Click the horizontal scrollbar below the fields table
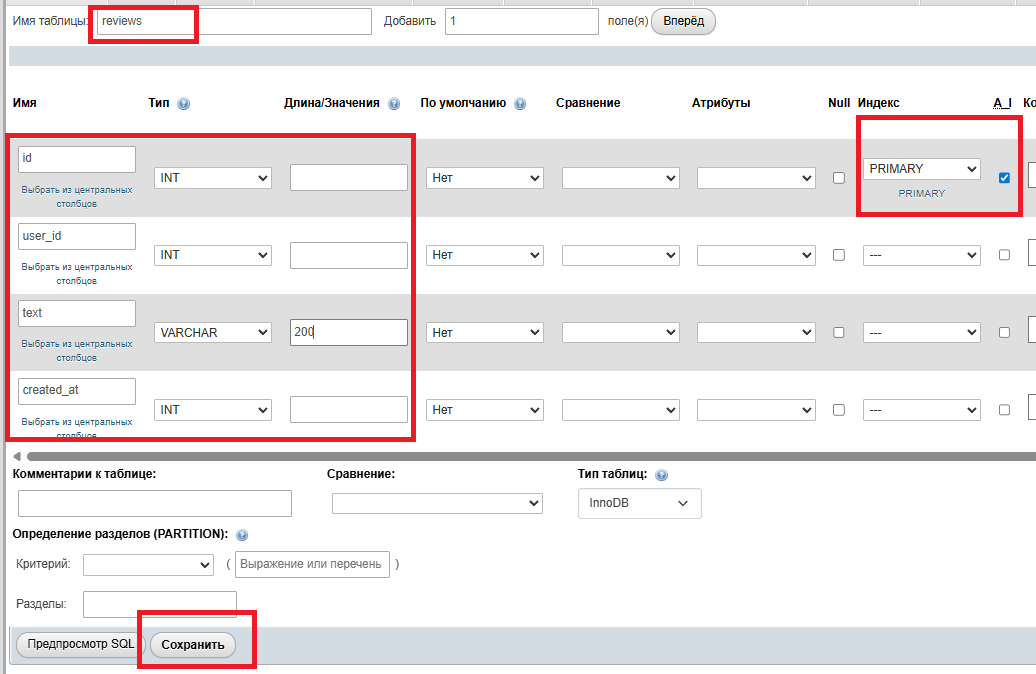 500,456
